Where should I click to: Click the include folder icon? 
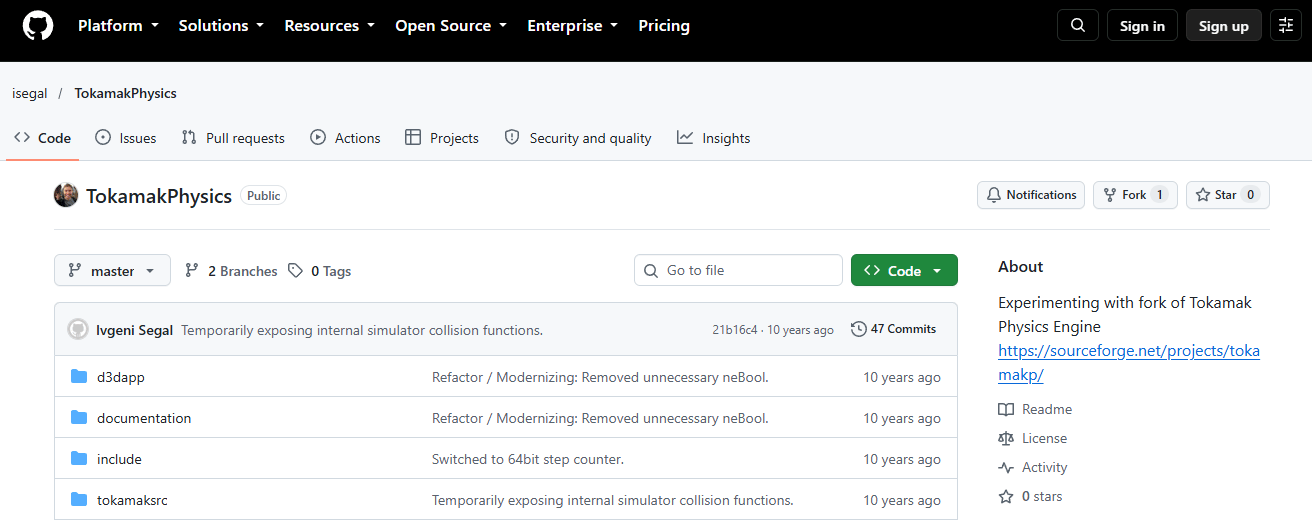click(x=79, y=459)
